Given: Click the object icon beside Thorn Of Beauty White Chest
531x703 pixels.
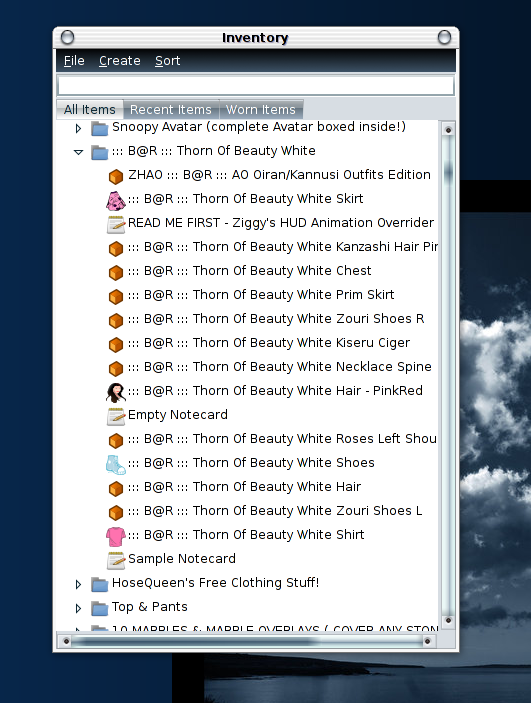Looking at the screenshot, I should click(116, 272).
